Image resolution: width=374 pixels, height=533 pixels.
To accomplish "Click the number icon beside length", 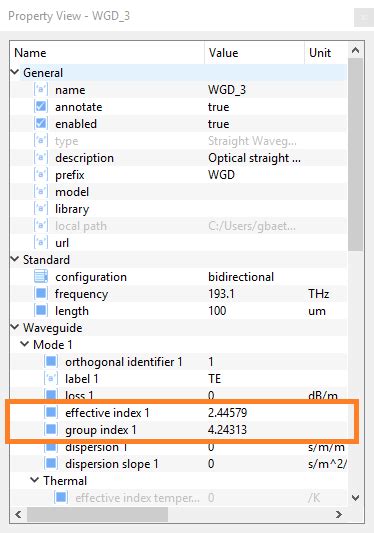I will 41,310.
